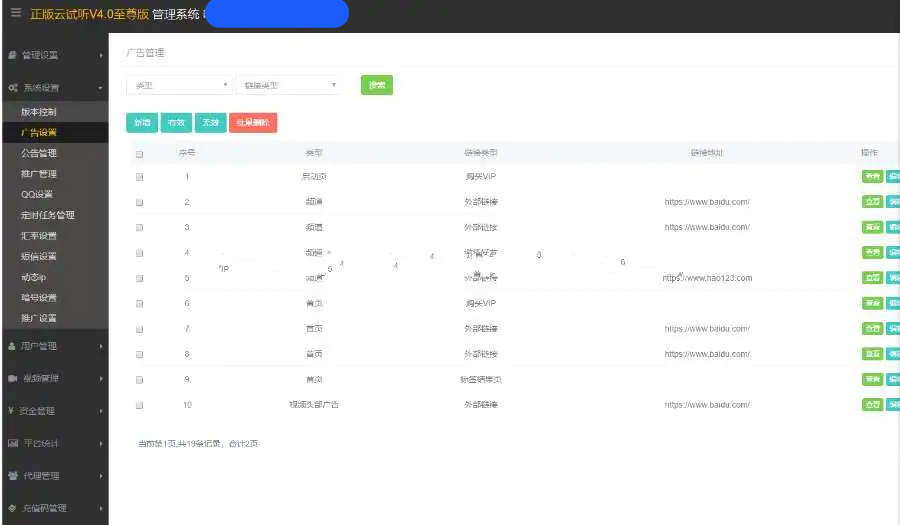The image size is (900, 525).
Task: Click the 平台统计 chart icon
Action: (12, 443)
